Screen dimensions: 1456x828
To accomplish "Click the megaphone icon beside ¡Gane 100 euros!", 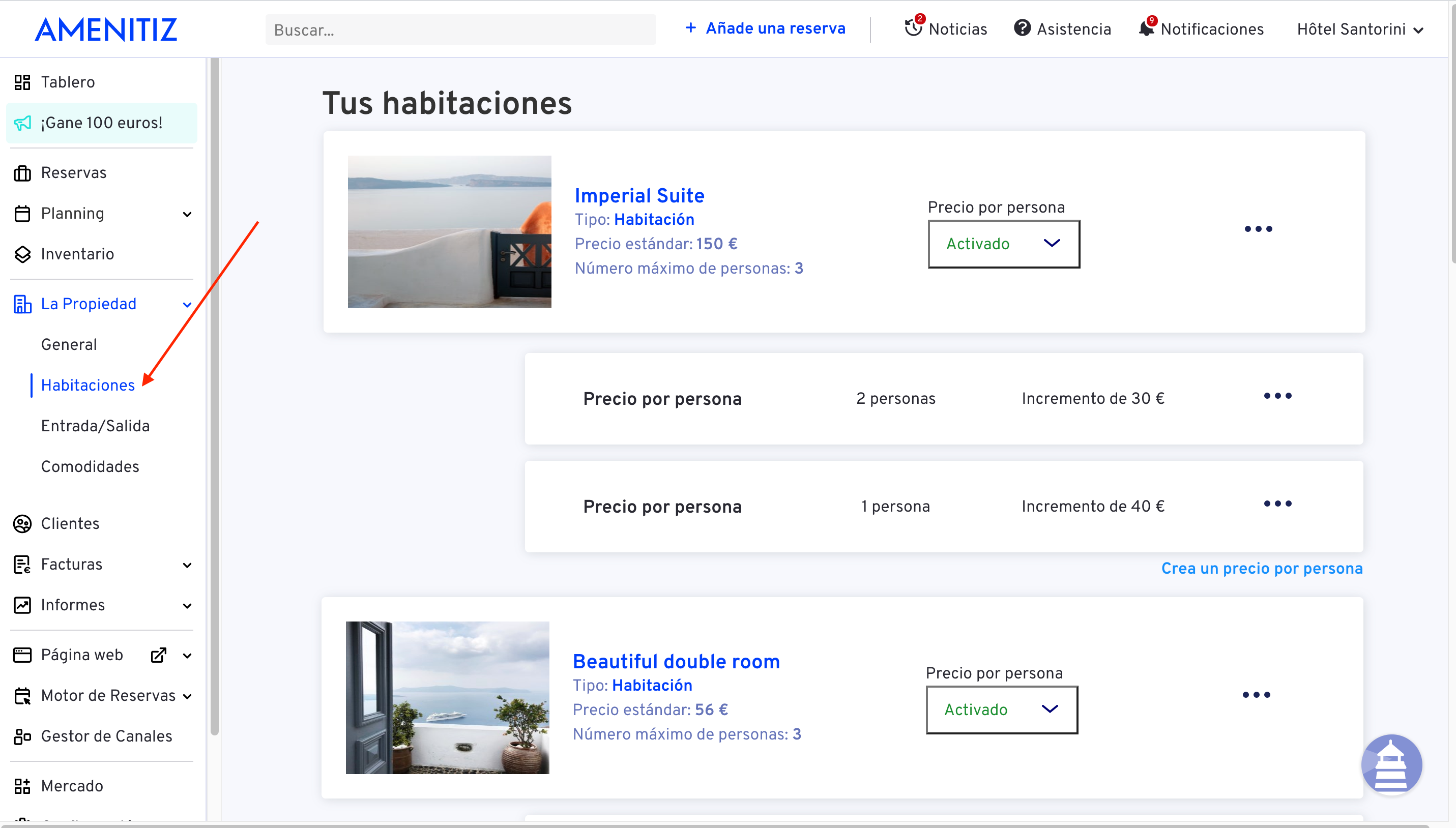I will [x=22, y=123].
